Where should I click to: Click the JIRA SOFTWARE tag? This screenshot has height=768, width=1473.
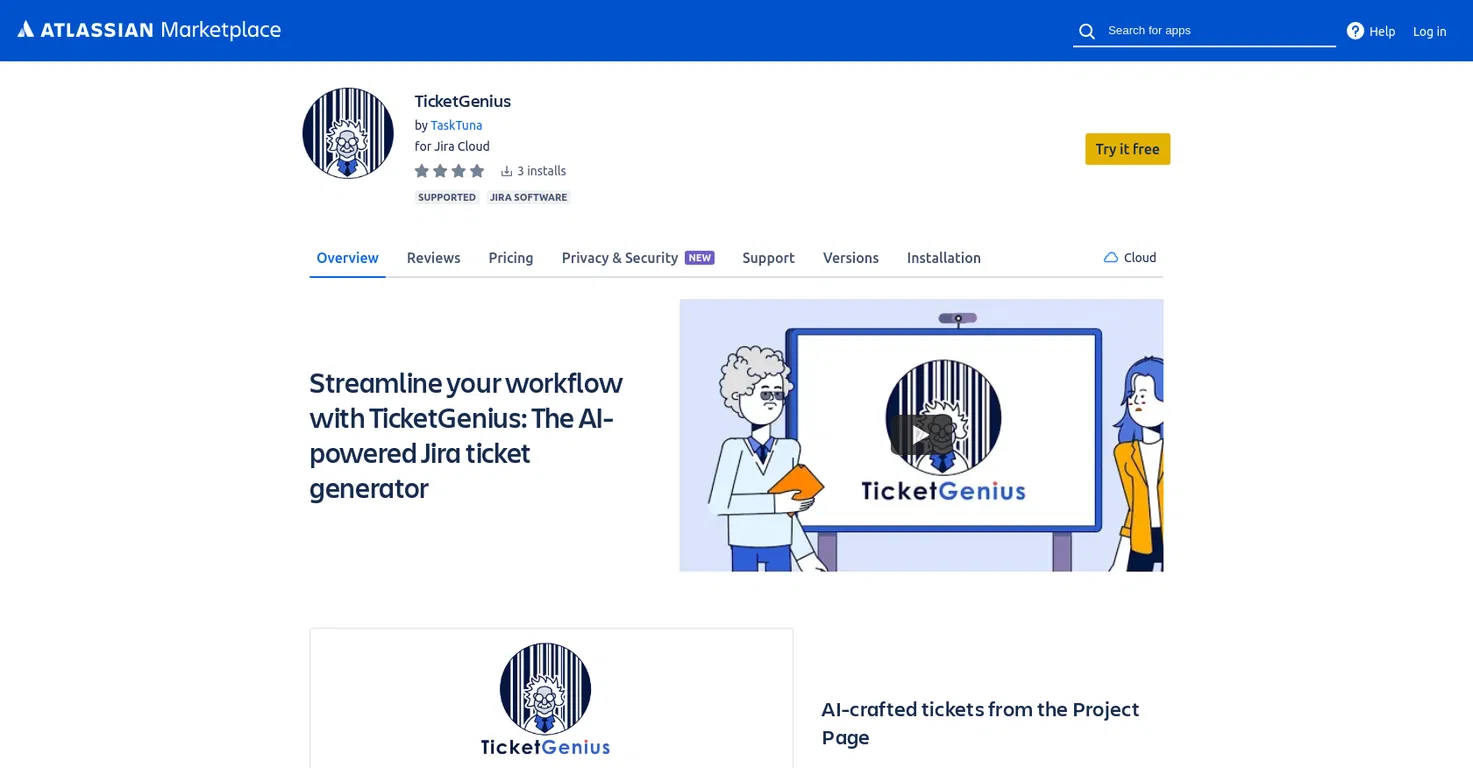click(x=528, y=197)
